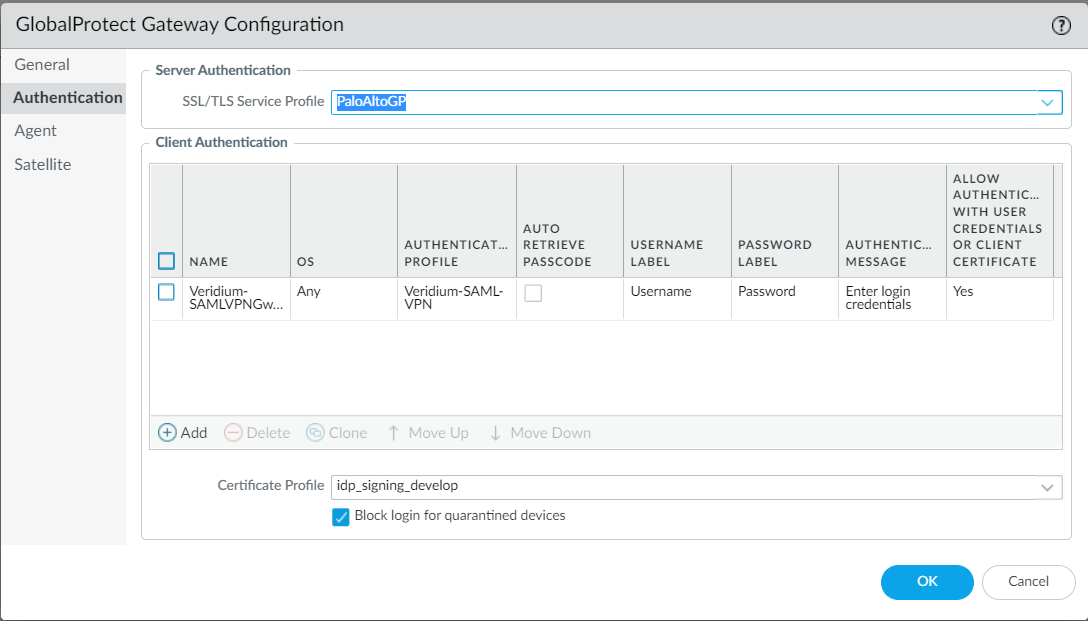Open the Agent tab

36,131
